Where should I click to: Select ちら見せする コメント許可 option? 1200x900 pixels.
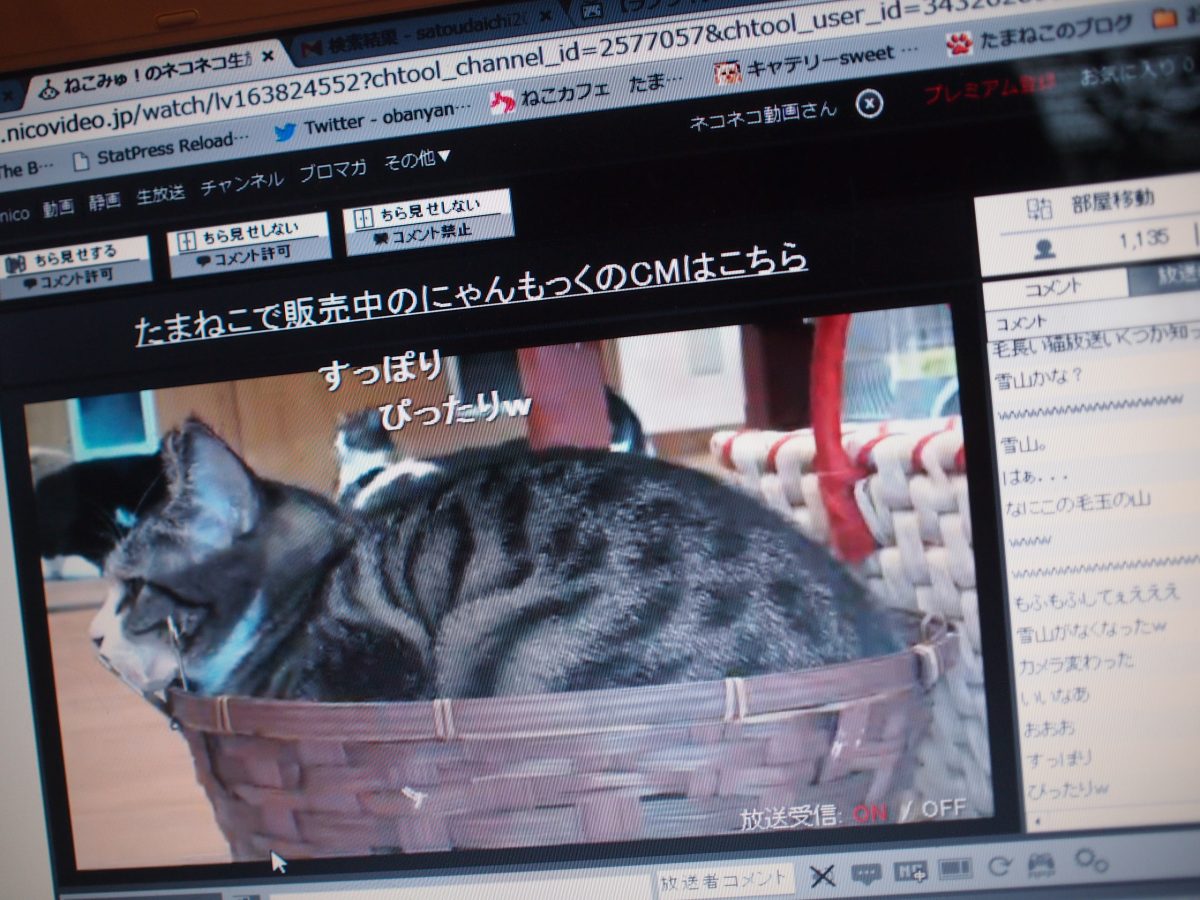(x=75, y=268)
